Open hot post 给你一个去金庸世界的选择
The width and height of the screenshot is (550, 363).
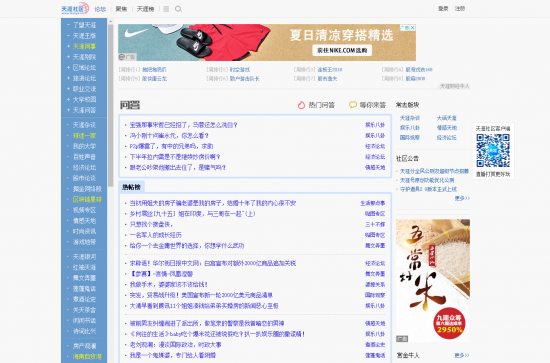pos(187,246)
